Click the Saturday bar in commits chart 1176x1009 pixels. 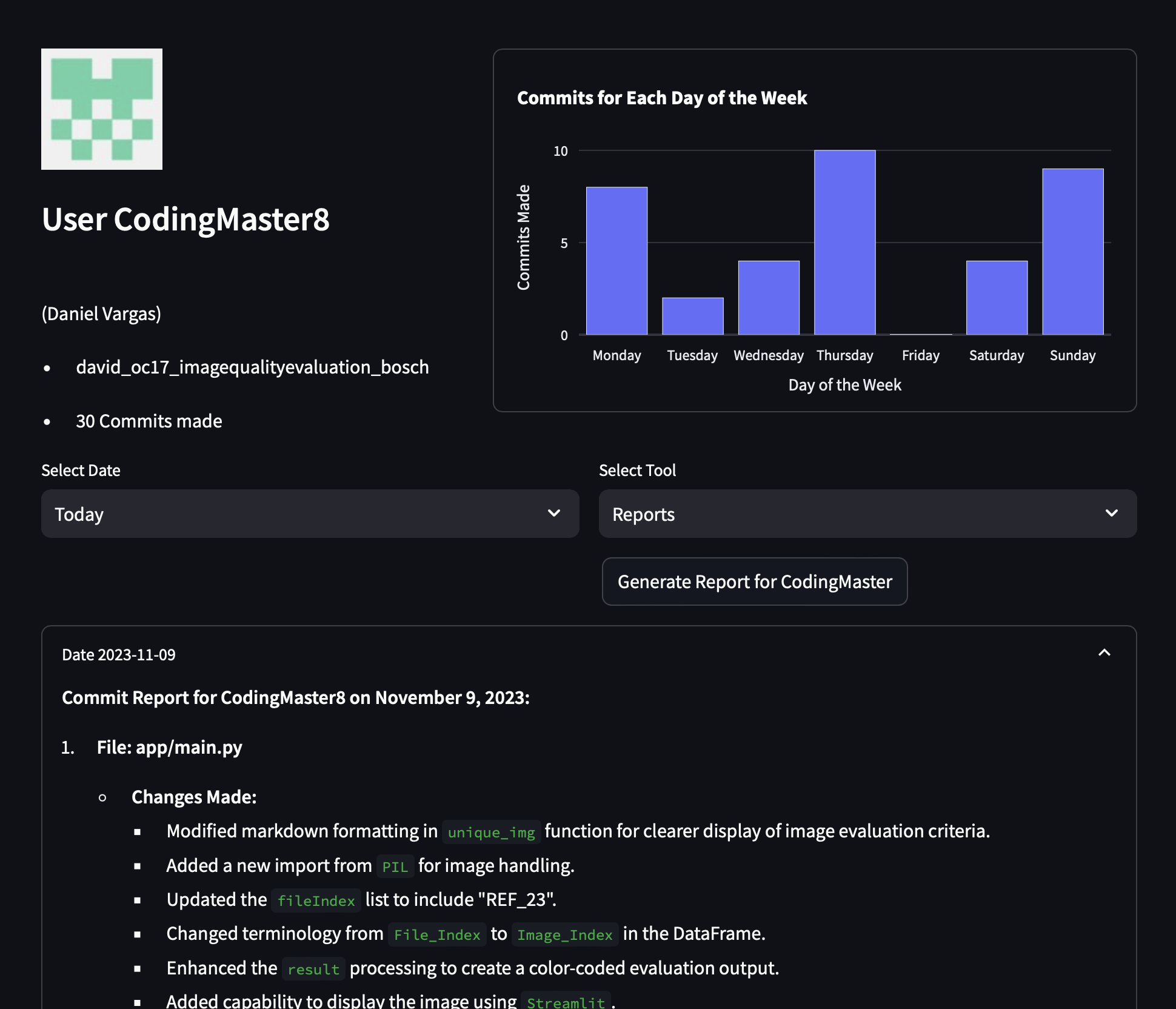pos(997,298)
